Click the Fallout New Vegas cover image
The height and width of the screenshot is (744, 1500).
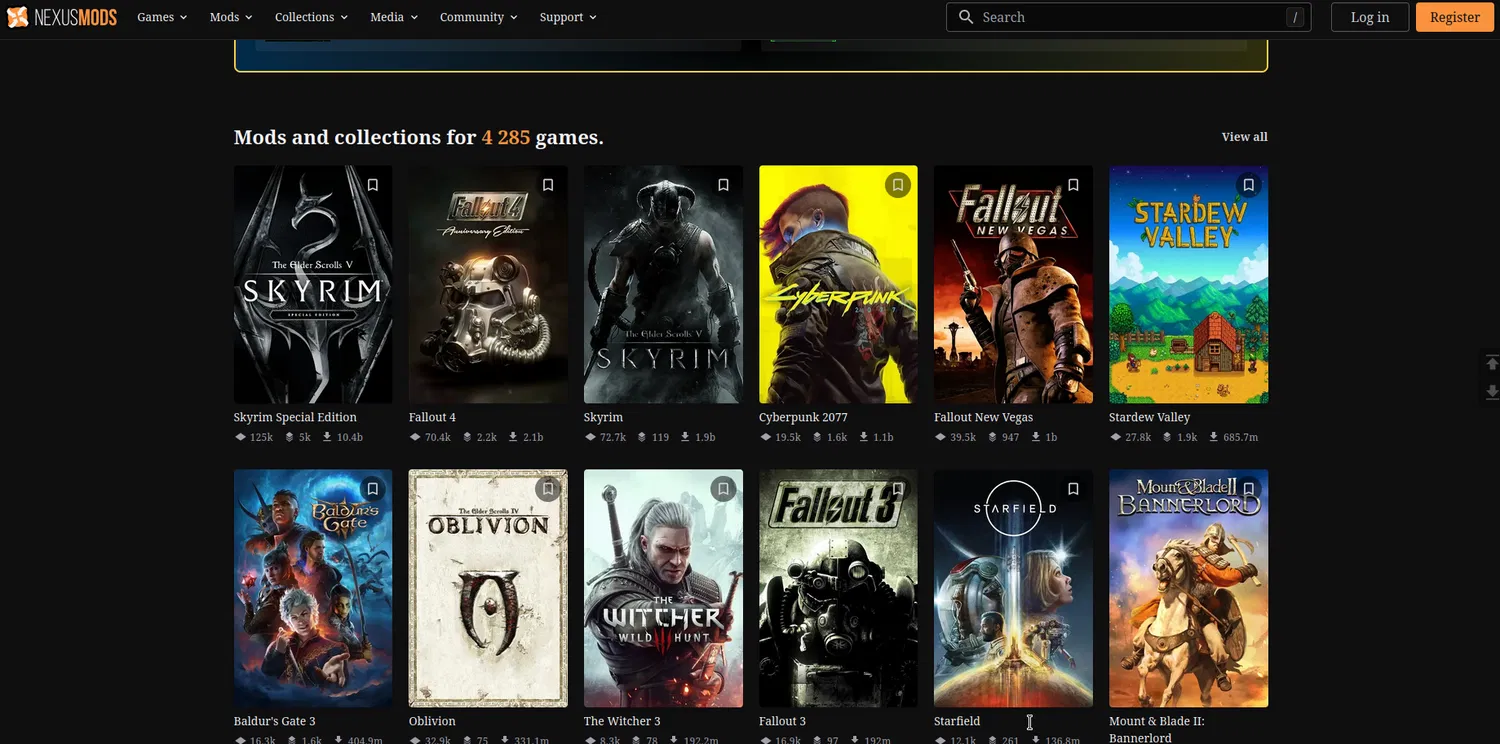pos(1013,284)
